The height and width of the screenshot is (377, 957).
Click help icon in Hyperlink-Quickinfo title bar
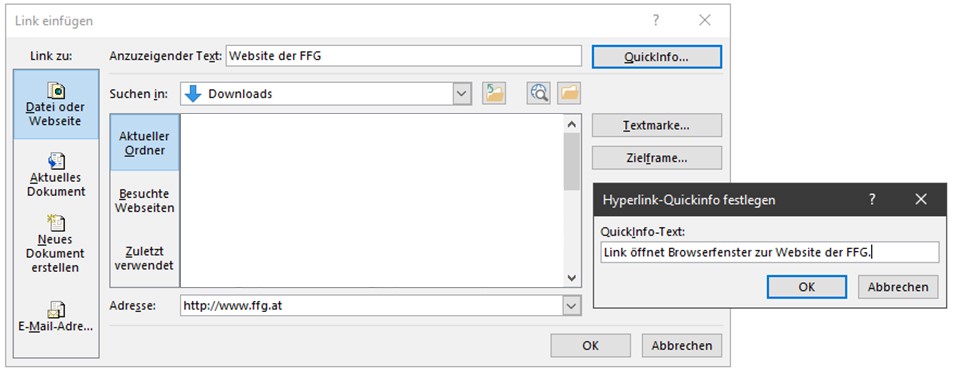[872, 199]
